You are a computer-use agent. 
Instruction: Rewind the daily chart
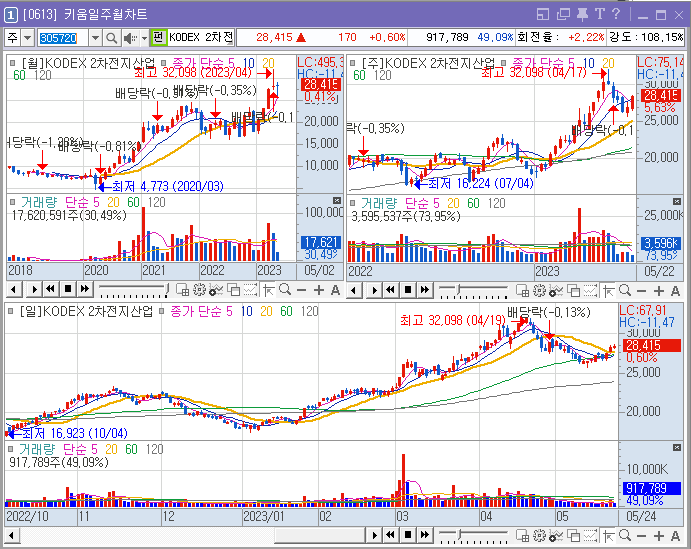(x=390, y=535)
